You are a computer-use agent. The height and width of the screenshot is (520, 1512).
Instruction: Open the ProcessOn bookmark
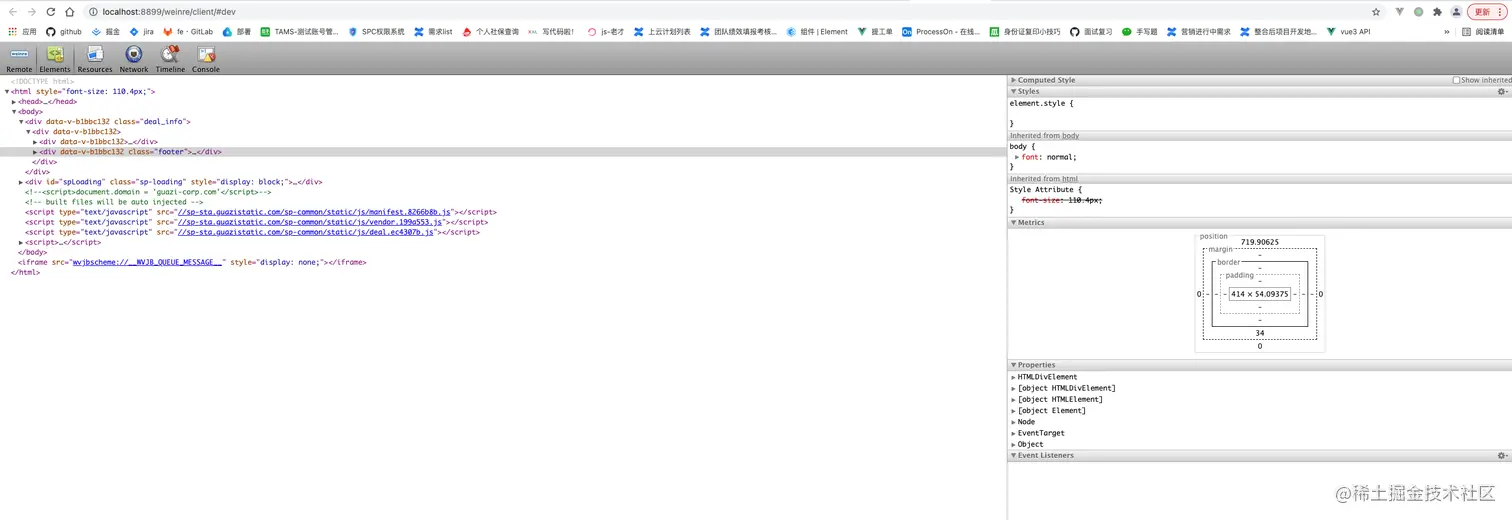[x=941, y=31]
